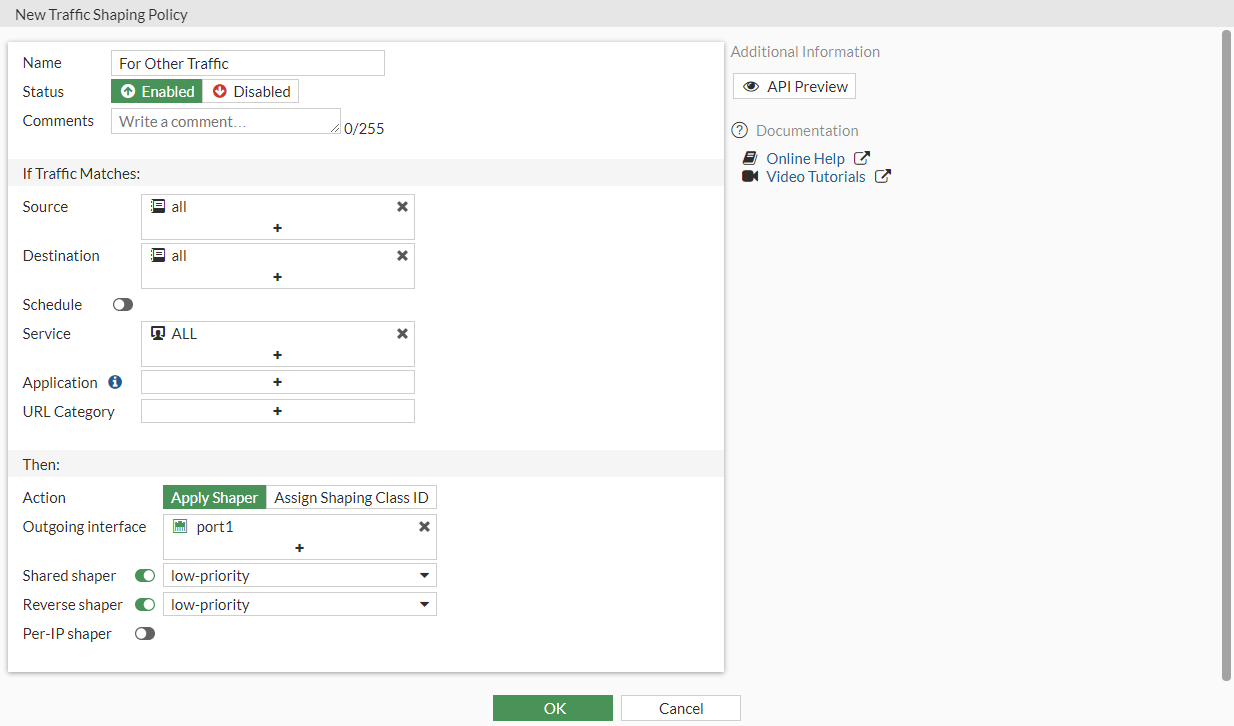Add a new Source entry
The width and height of the screenshot is (1234, 726).
tap(277, 228)
